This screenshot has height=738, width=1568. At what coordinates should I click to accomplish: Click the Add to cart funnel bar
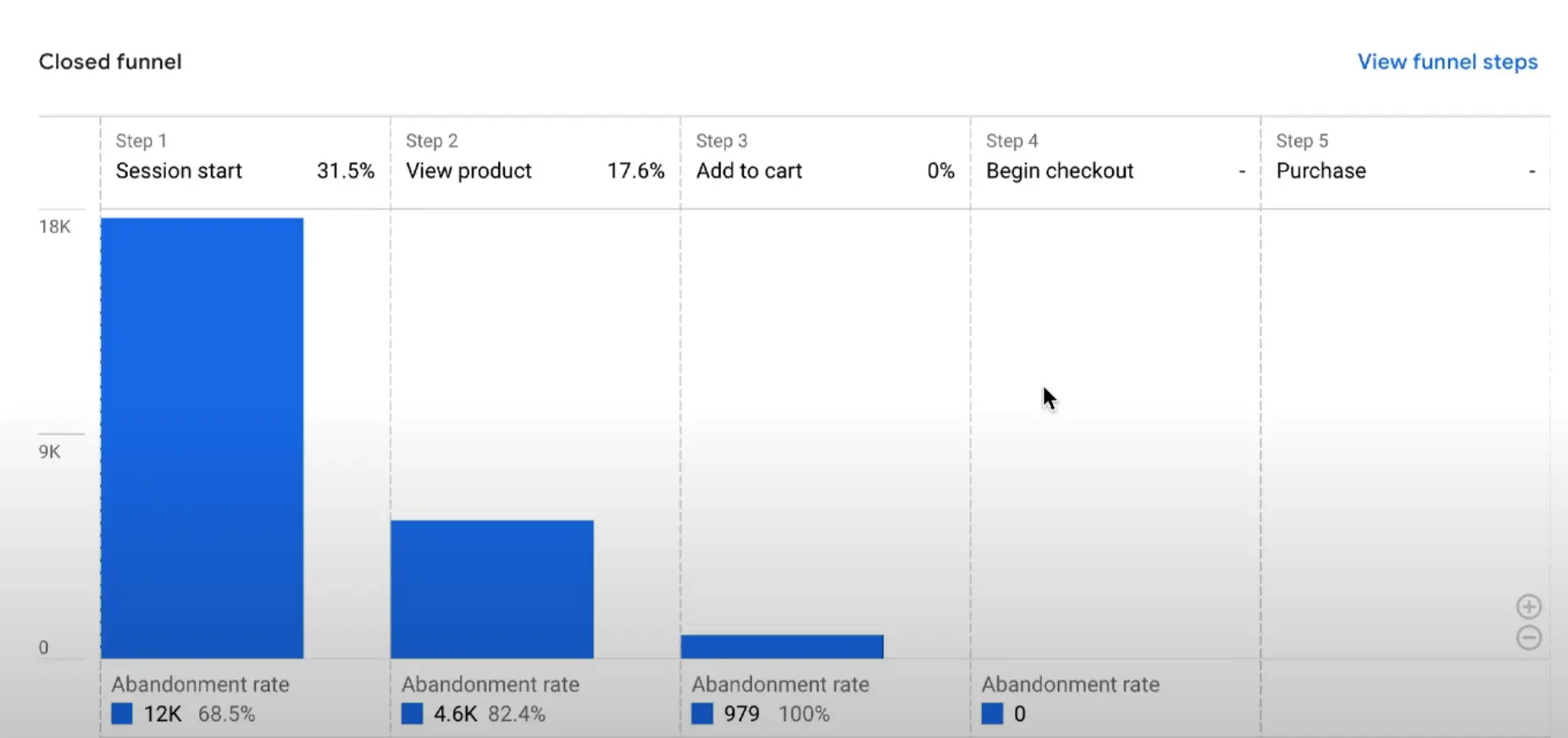781,645
